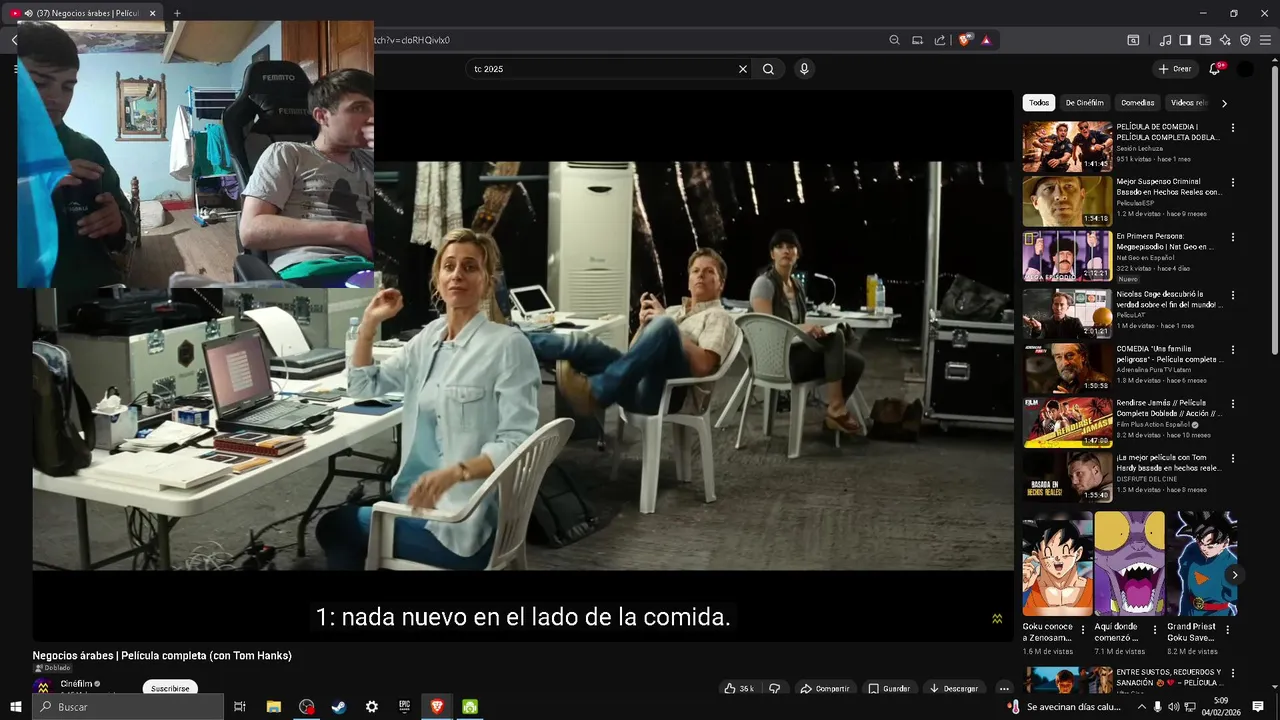This screenshot has width=1280, height=720.
Task: Click the double-chevron icon at the video's corner
Action: [997, 619]
